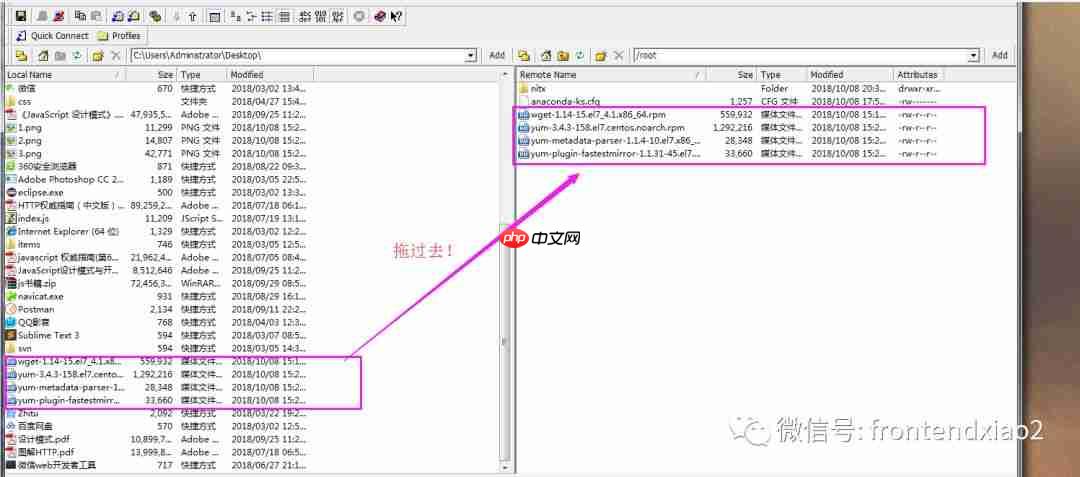The width and height of the screenshot is (1080, 477).
Task: Click the Copy toolbar icon
Action: tap(81, 16)
